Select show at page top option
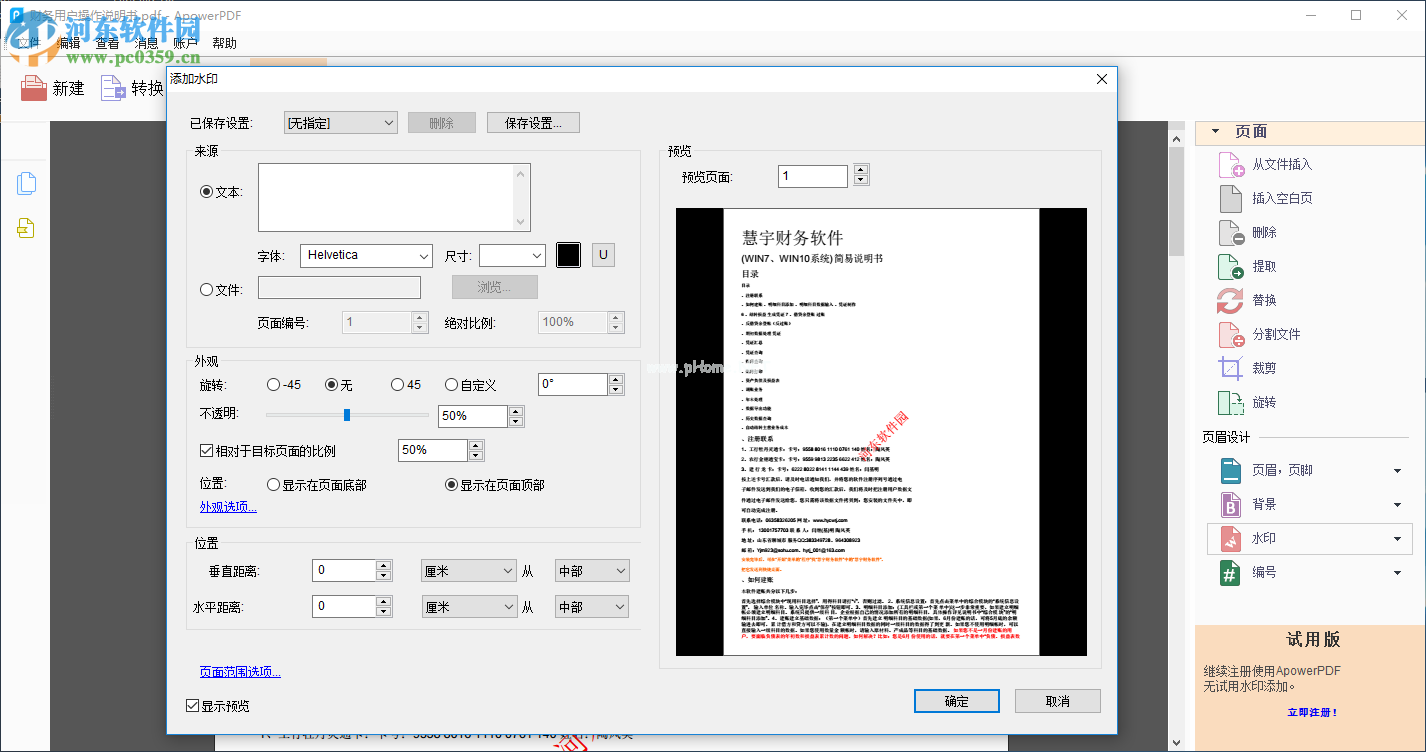 (x=451, y=485)
